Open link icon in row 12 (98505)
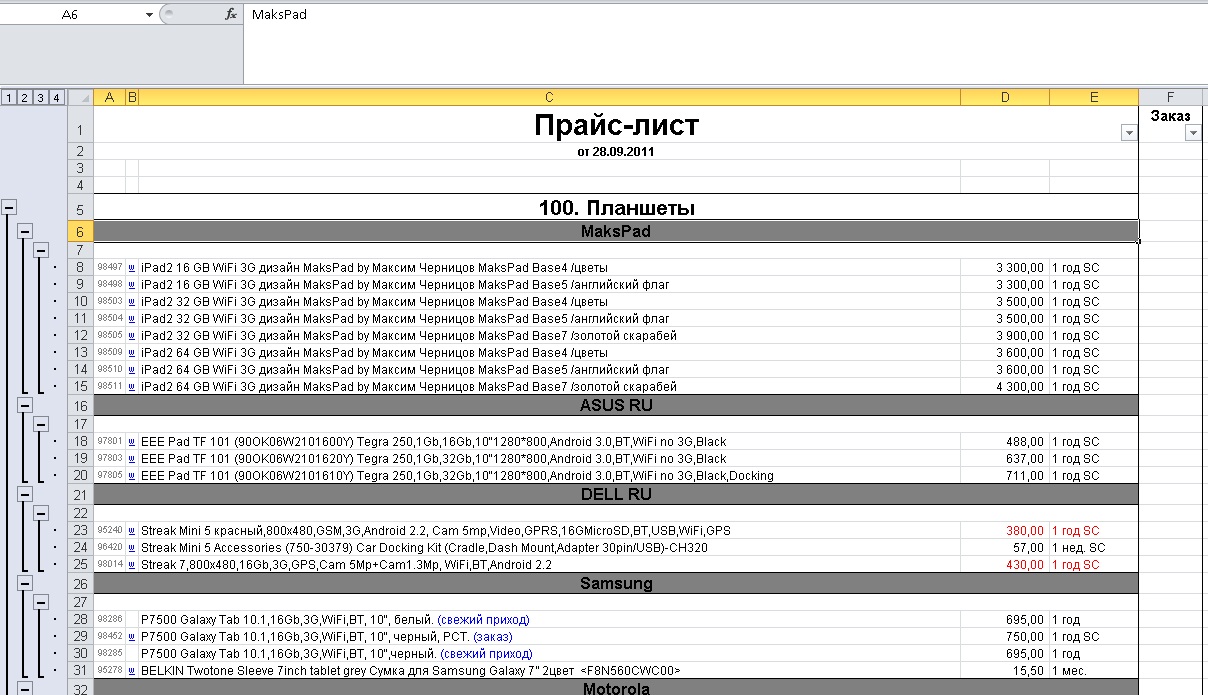 point(132,336)
